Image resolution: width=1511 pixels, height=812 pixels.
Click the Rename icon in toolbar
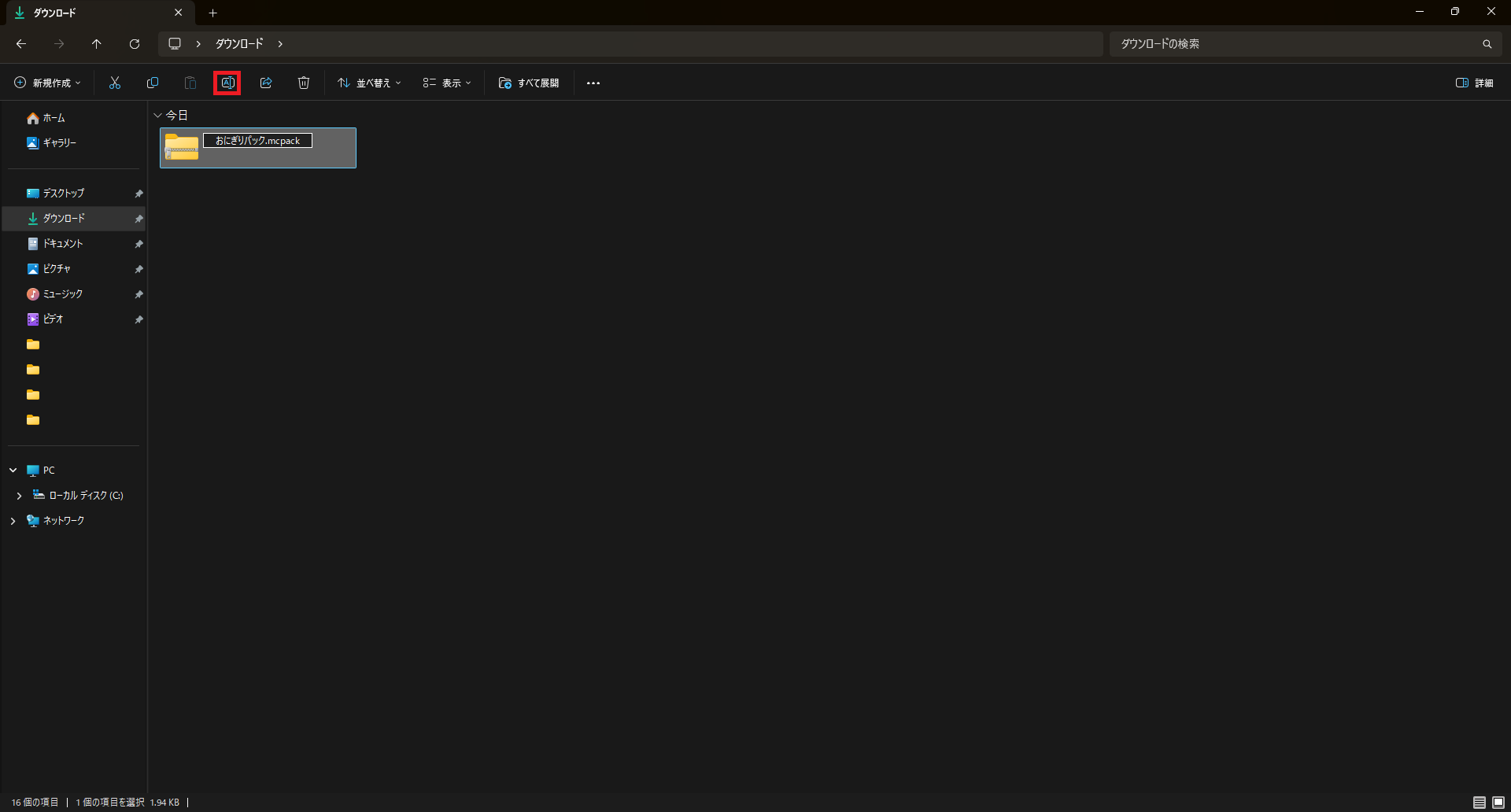(227, 83)
